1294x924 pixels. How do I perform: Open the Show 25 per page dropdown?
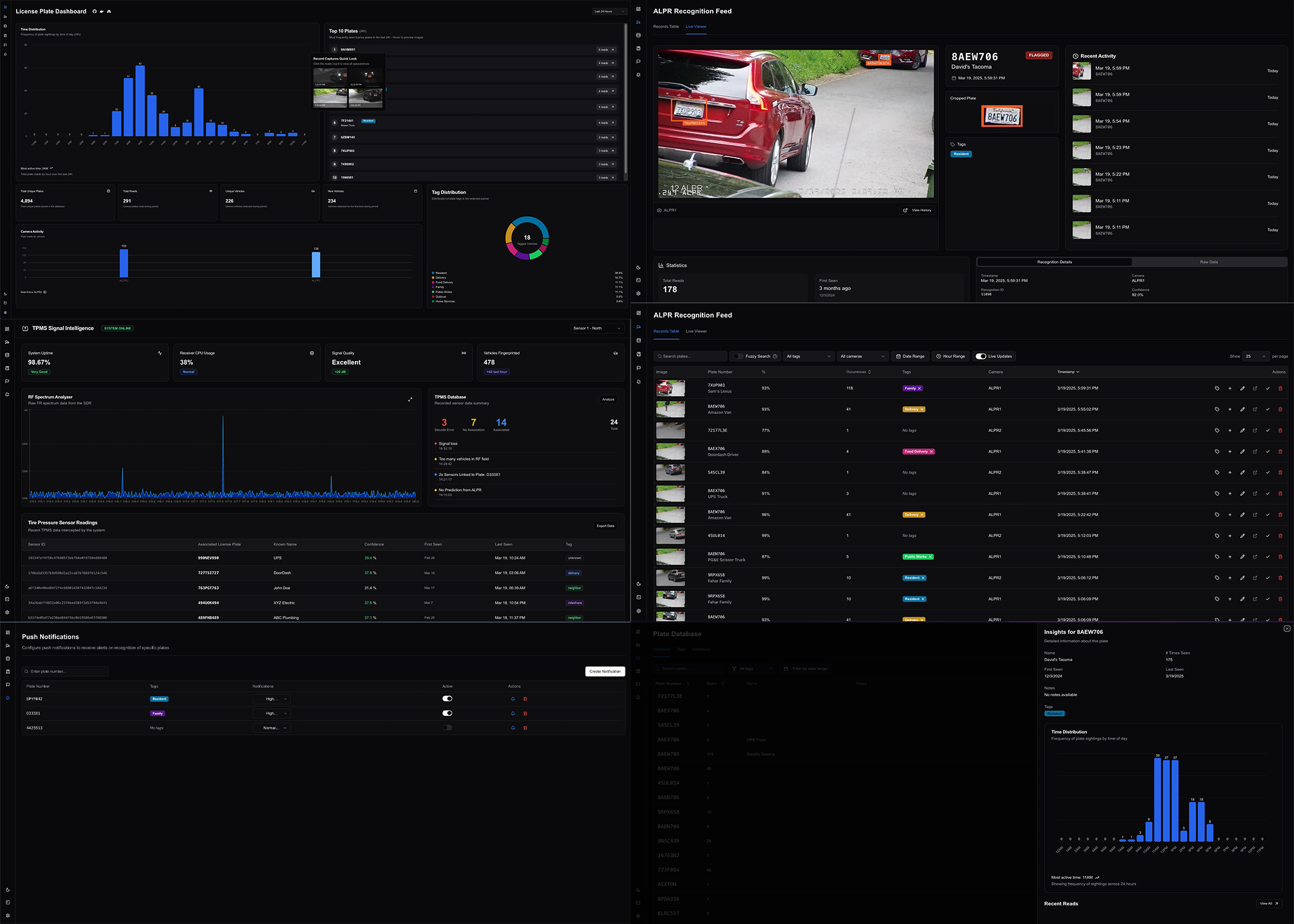1256,356
